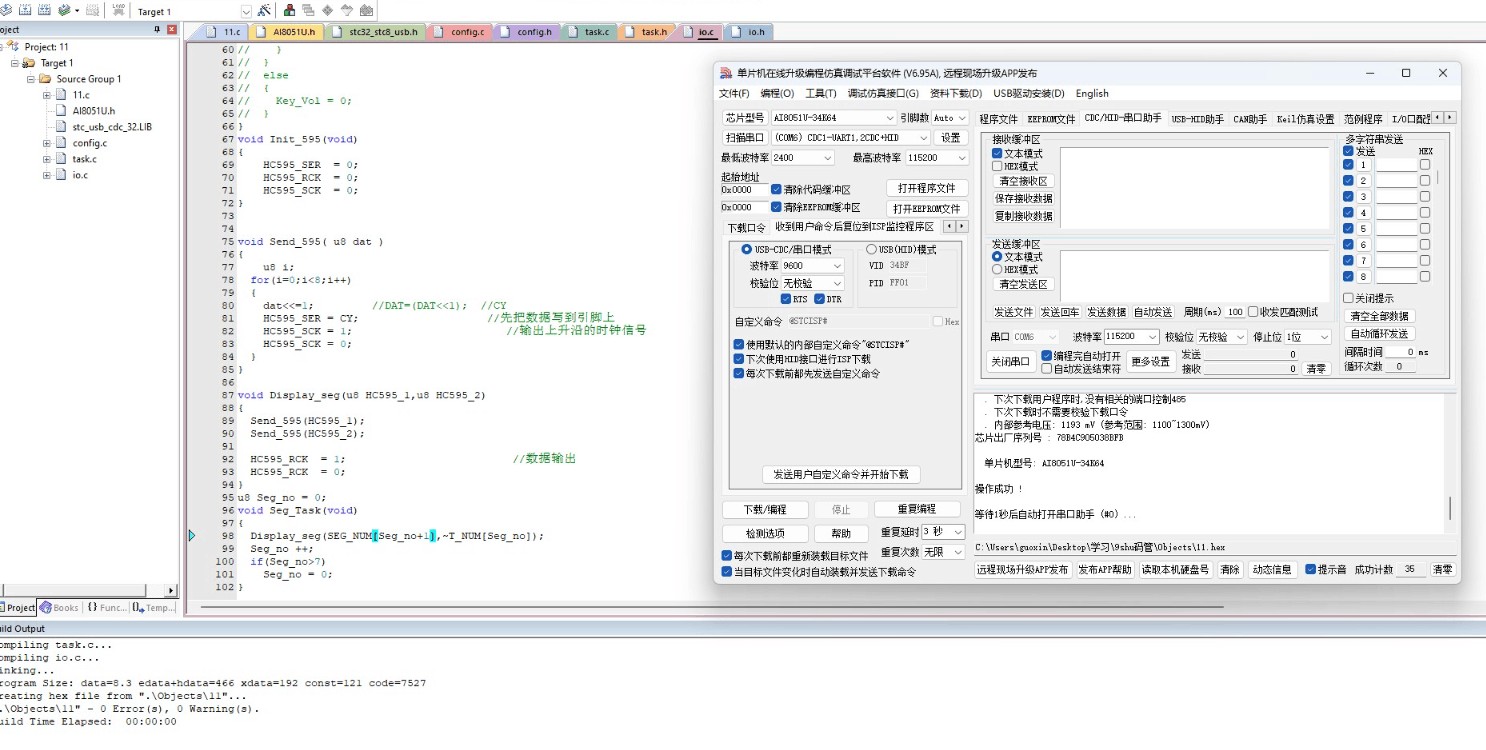
Task: Select HEX模式 radio in the send buffer
Action: coord(997,269)
